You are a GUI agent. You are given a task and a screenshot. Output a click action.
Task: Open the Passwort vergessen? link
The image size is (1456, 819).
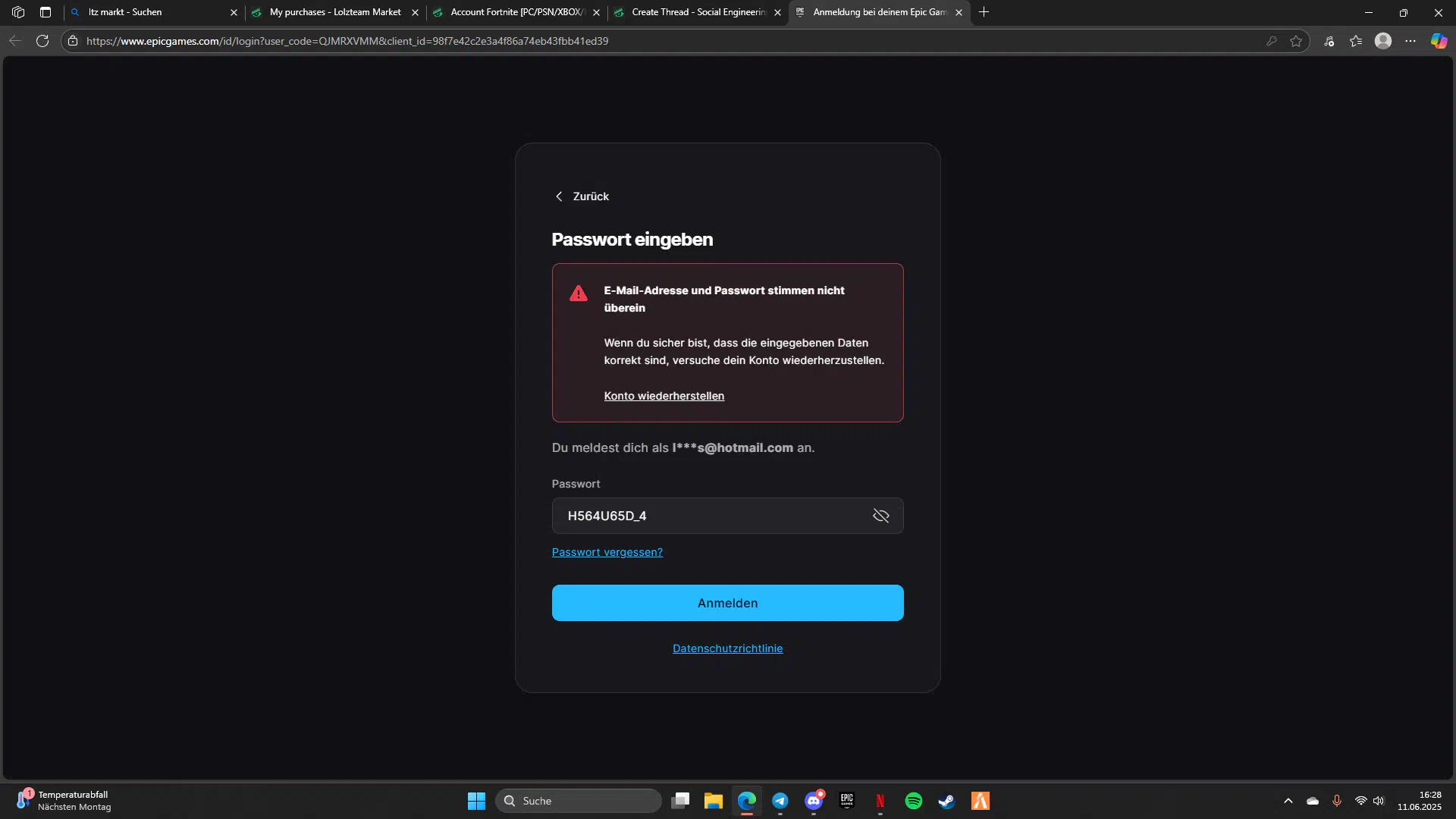(x=607, y=552)
